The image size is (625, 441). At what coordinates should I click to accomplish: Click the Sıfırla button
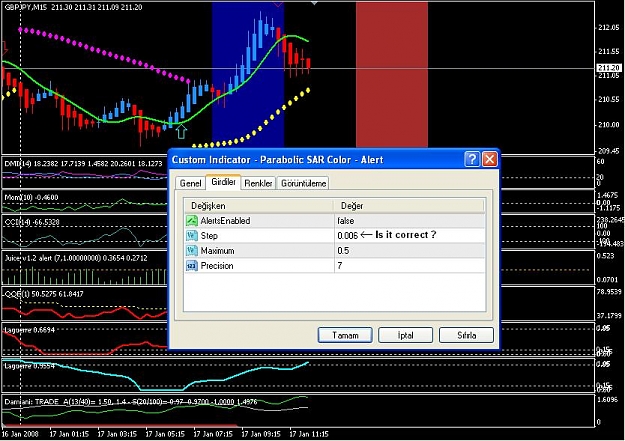466,335
